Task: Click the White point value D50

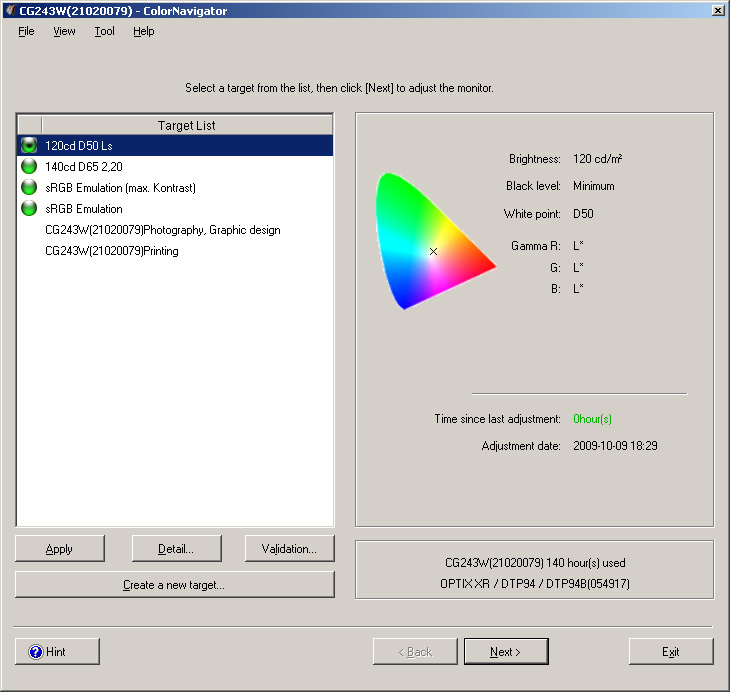Action: pyautogui.click(x=583, y=214)
